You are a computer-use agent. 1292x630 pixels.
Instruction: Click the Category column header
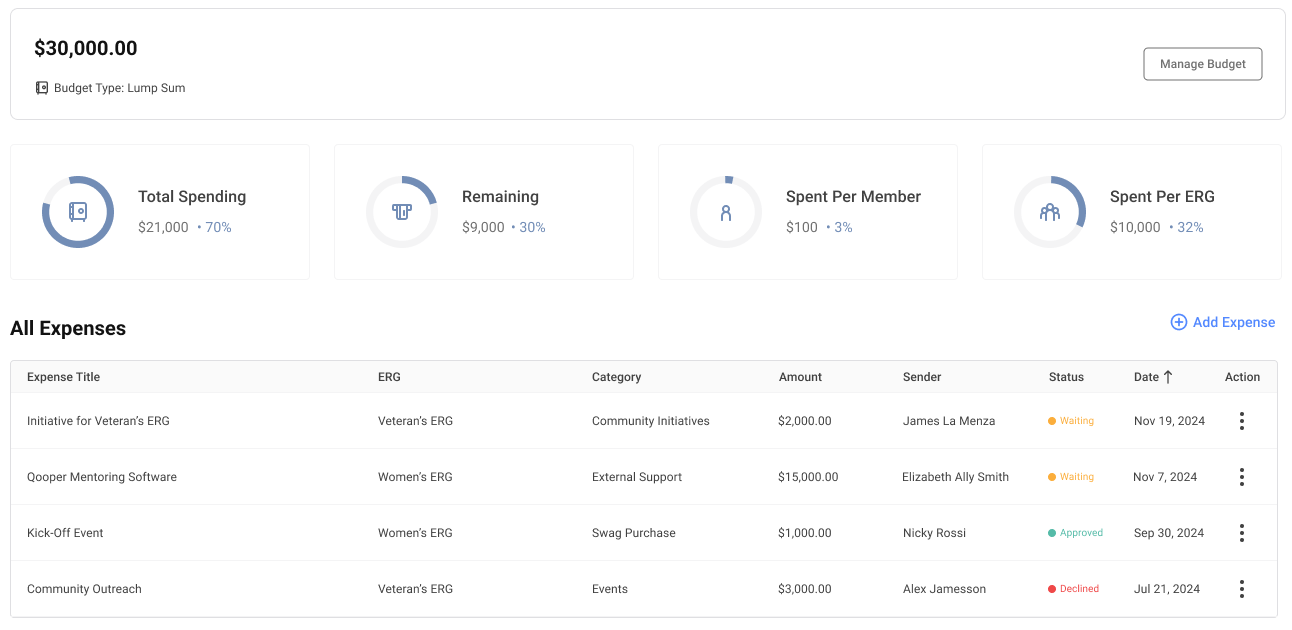point(616,377)
